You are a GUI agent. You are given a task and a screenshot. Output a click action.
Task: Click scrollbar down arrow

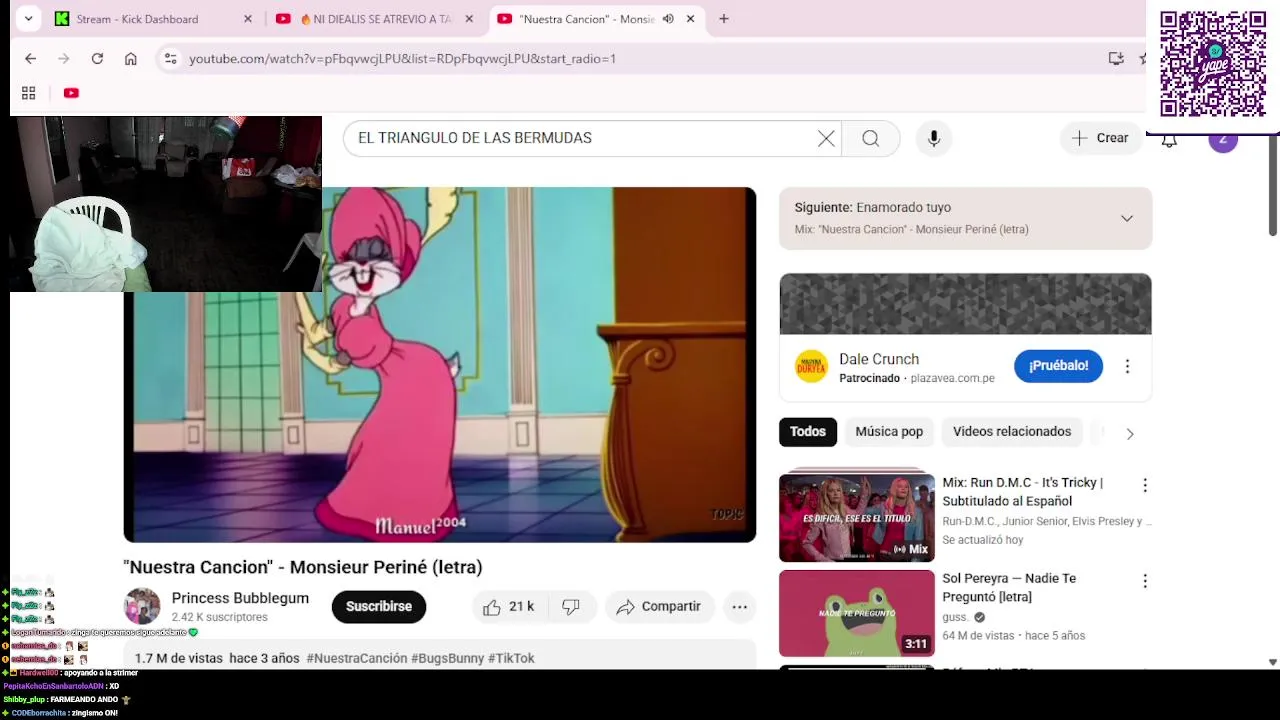1273,662
